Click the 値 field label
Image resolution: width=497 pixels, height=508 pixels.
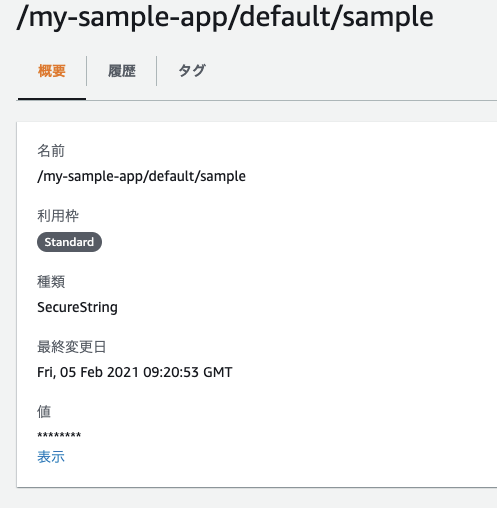[44, 412]
